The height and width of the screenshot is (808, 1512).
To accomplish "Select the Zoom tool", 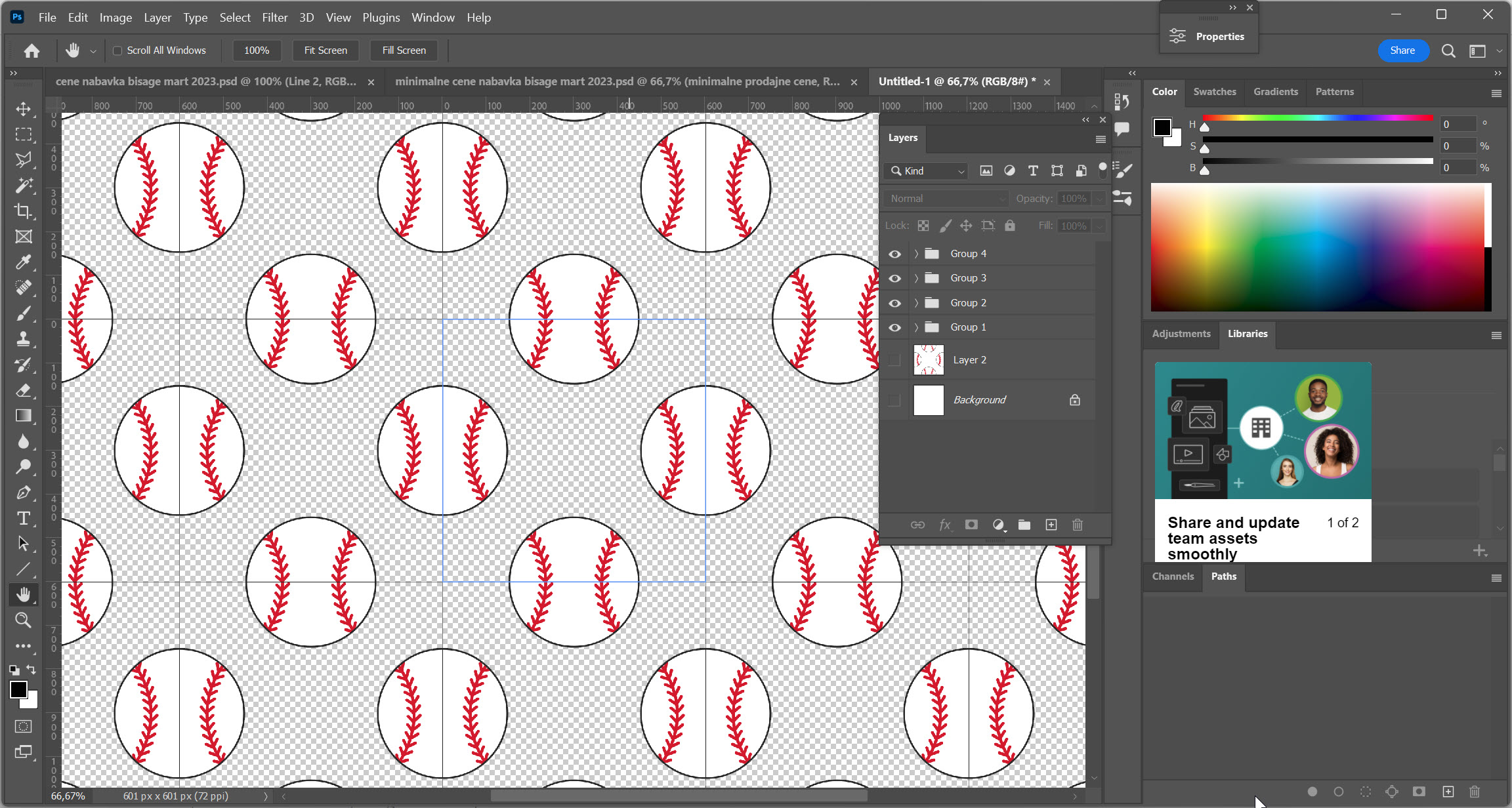I will coord(24,620).
